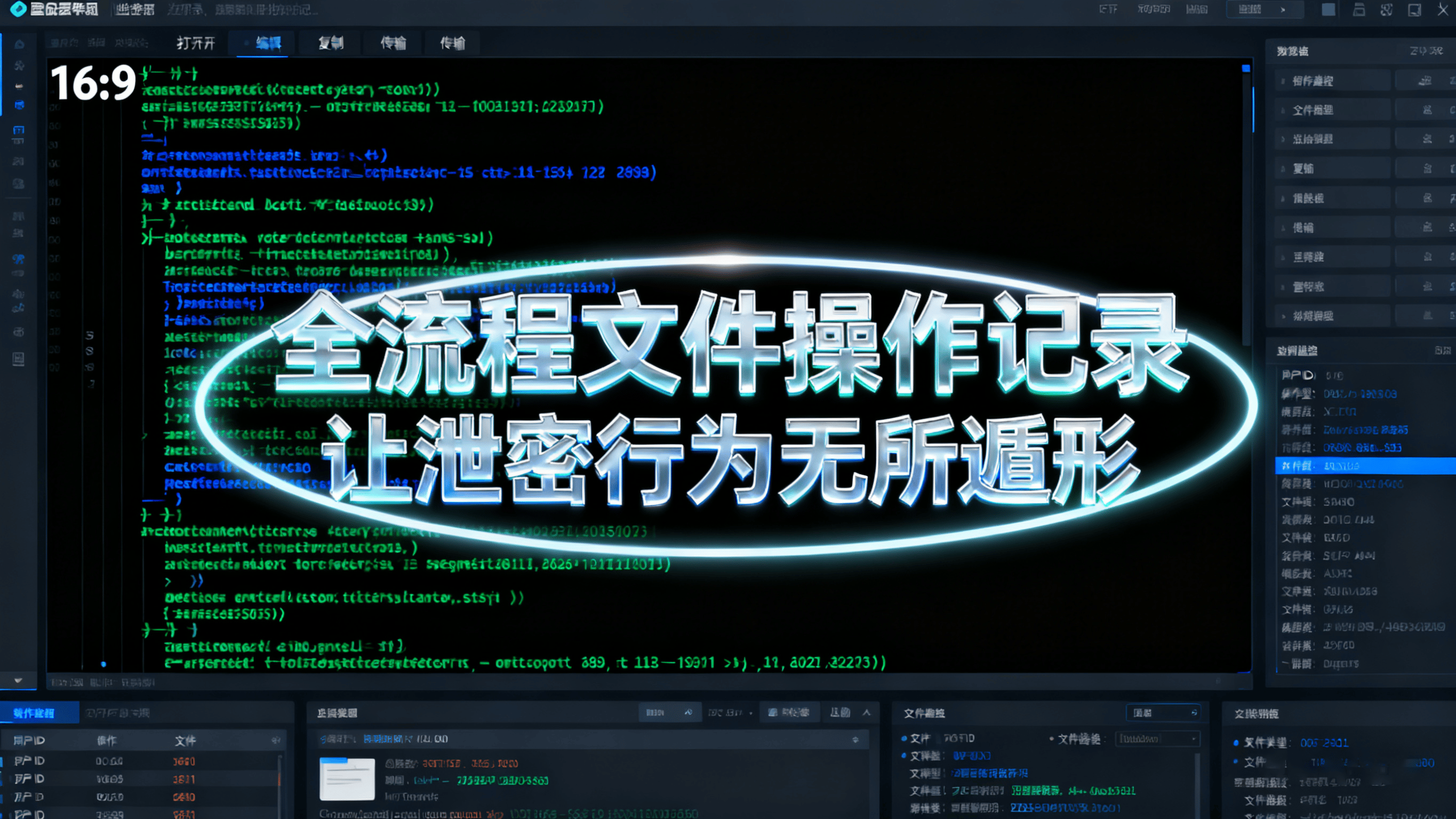Select the highlighted blue printer sidebar icon
This screenshot has height=819, width=1456.
coord(19,105)
